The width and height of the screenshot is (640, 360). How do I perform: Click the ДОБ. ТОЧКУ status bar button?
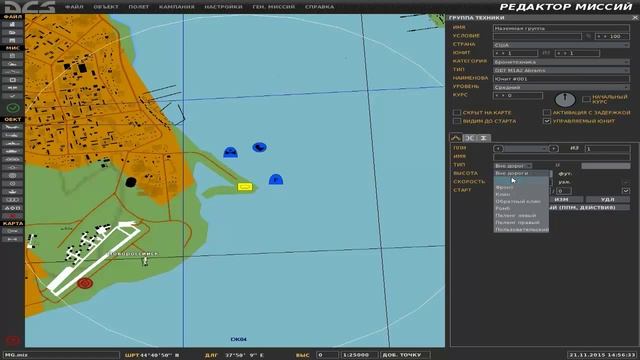tap(405, 355)
